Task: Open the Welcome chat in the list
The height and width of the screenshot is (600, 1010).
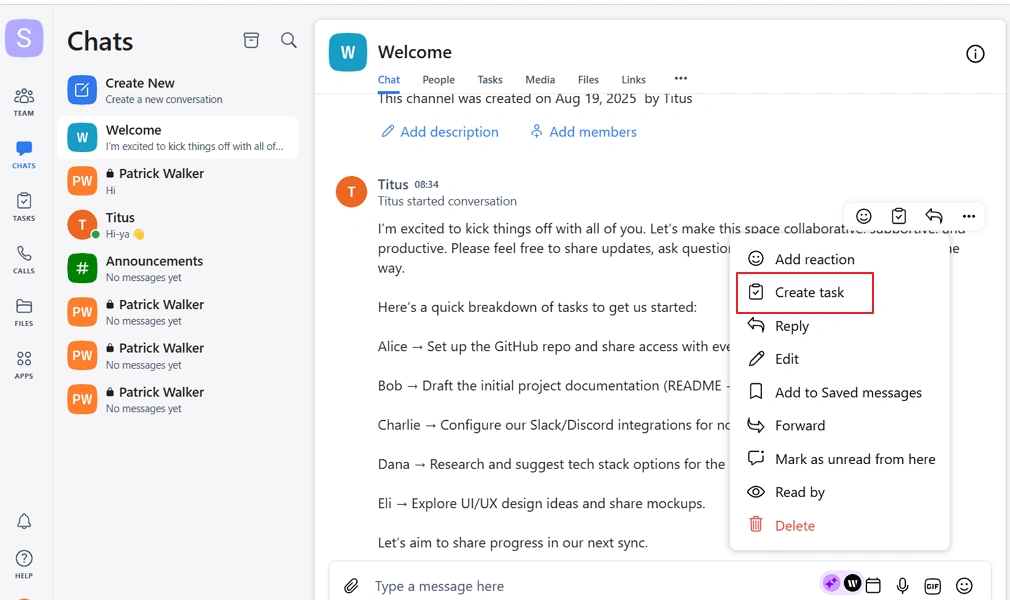Action: pos(177,137)
